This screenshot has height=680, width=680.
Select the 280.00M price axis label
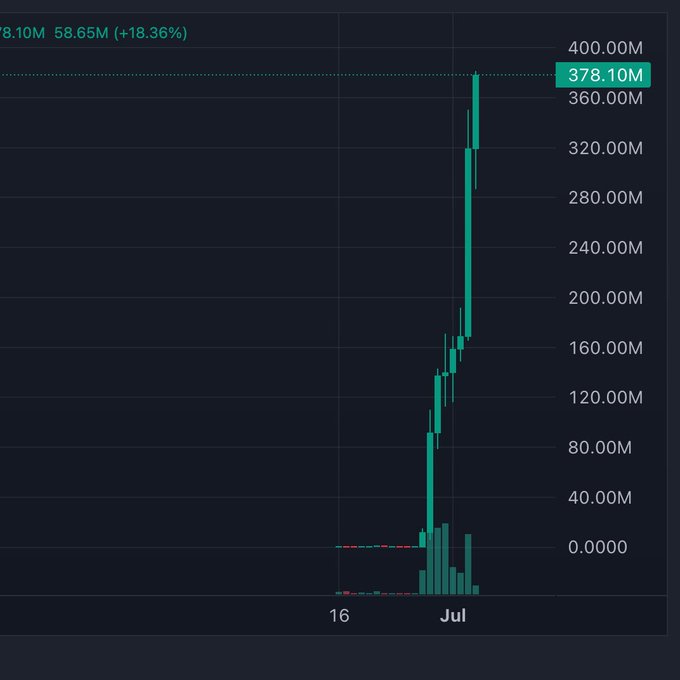click(x=605, y=198)
